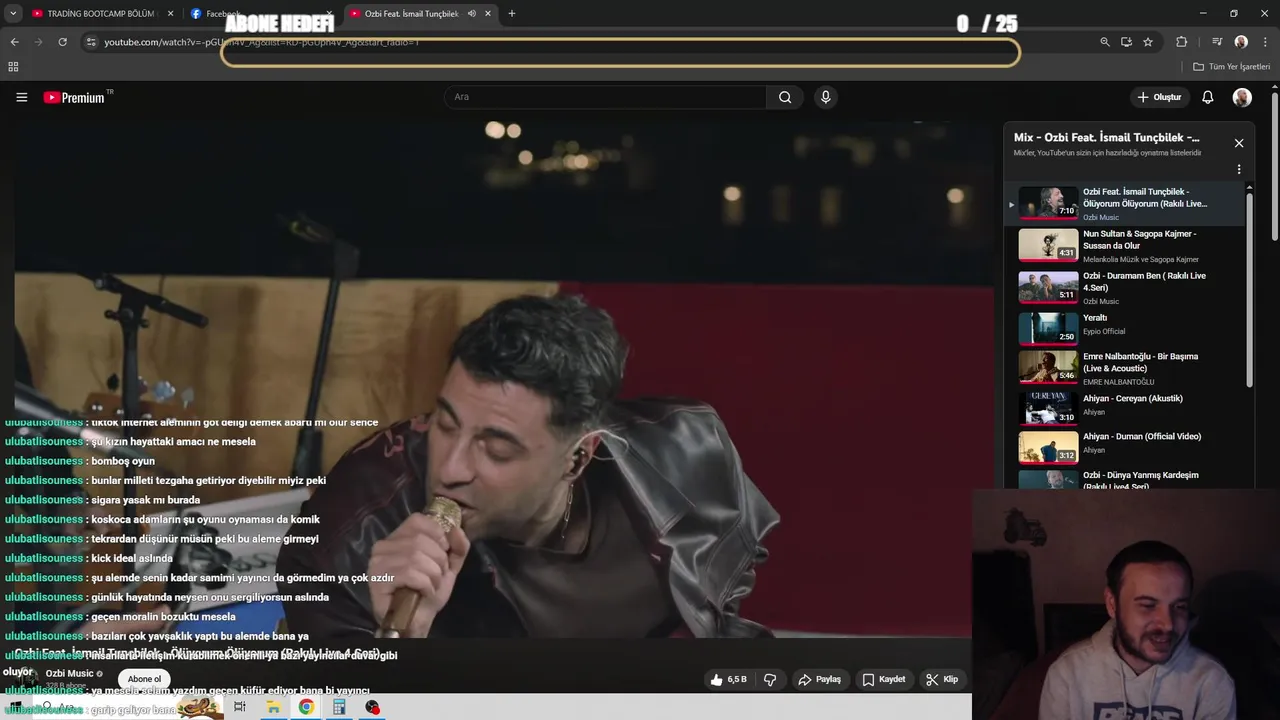This screenshot has height=720, width=1280.
Task: Mute the Ozbi Feat. tab audio
Action: point(471,14)
